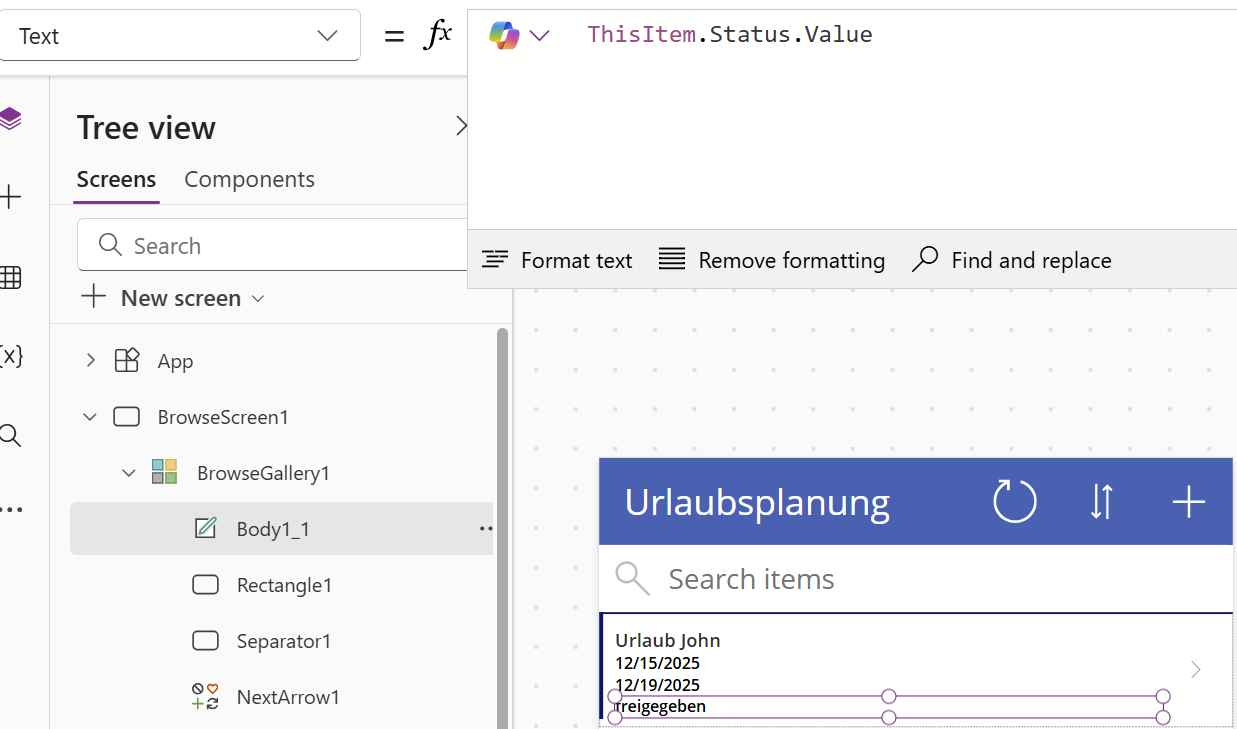The width and height of the screenshot is (1237, 729).
Task: Collapse the BrowseGallery1 tree node
Action: click(128, 472)
